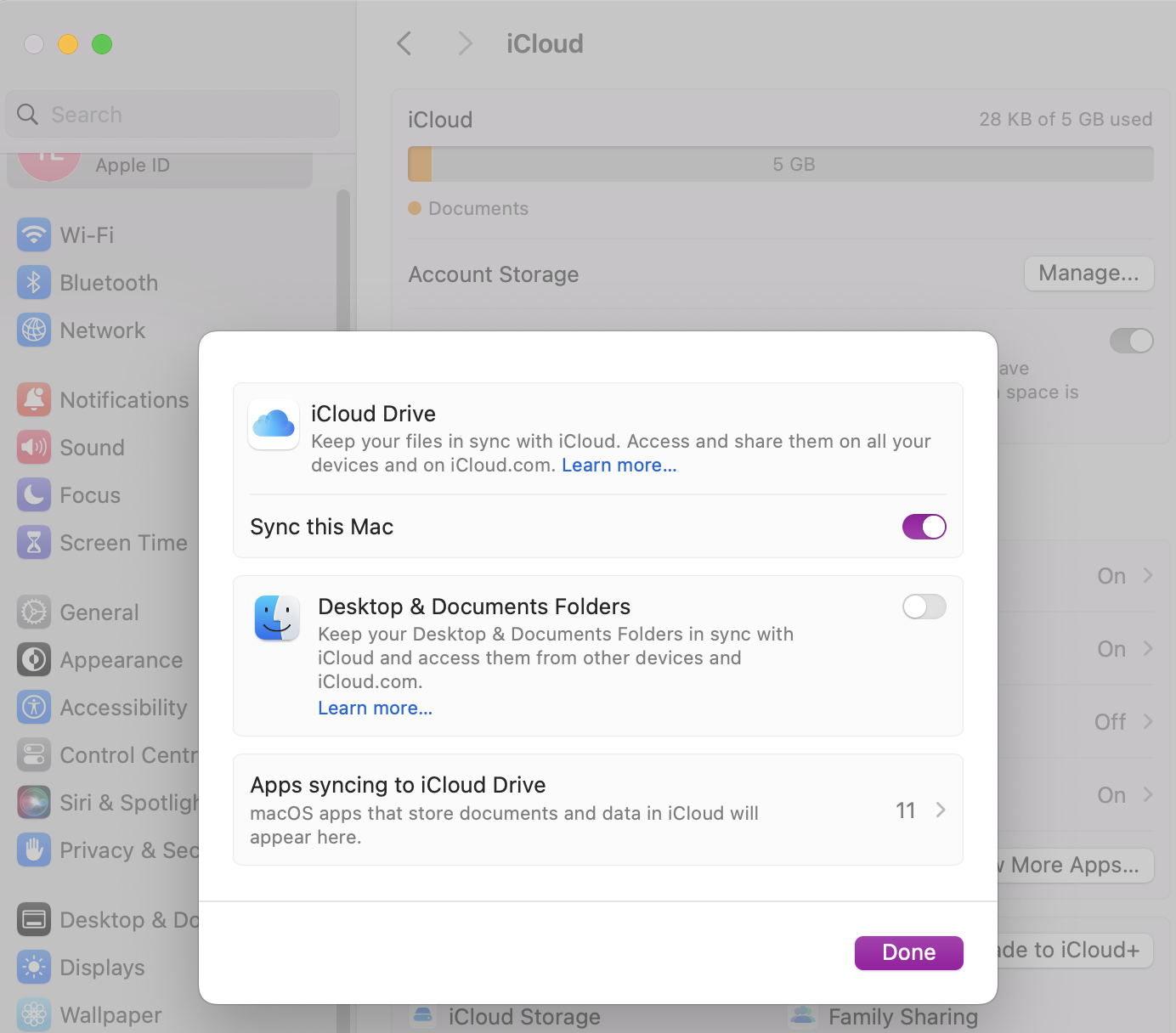This screenshot has width=1176, height=1033.
Task: Open the iCloud Drive Learn more link
Action: (x=619, y=465)
